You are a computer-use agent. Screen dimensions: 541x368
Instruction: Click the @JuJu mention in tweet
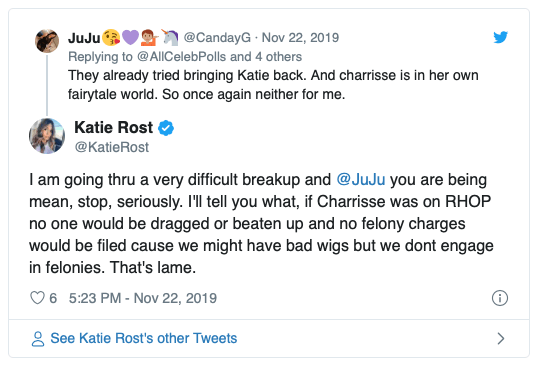[361, 180]
